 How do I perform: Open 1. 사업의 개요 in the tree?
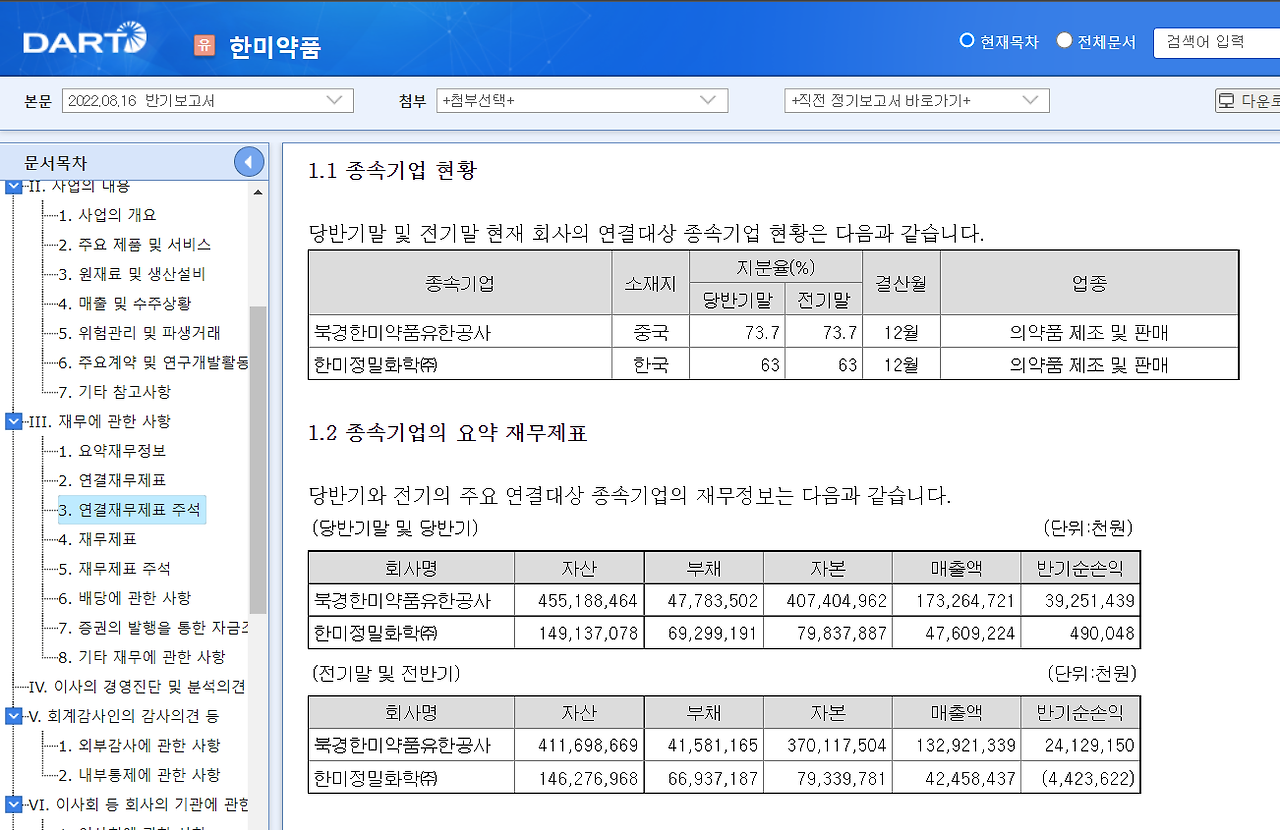tap(107, 215)
